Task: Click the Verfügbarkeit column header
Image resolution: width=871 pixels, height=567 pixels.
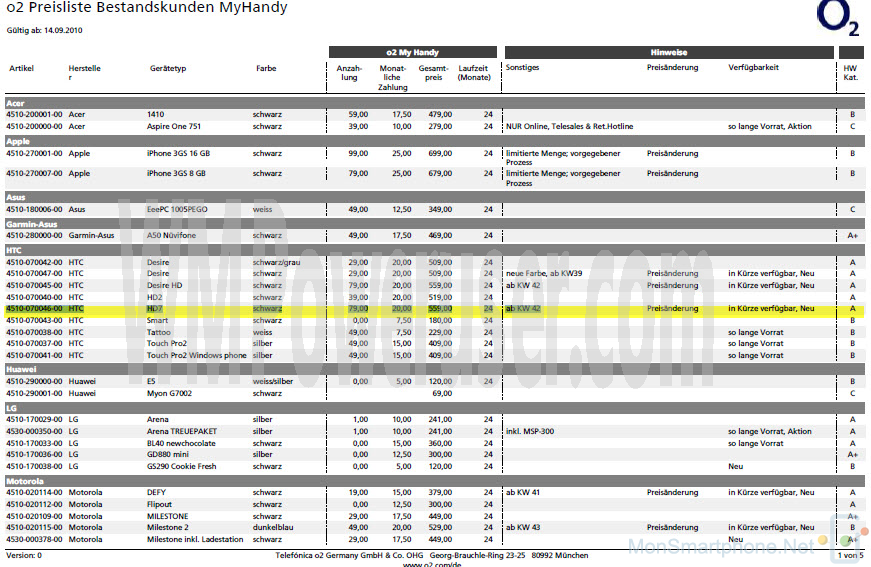Action: (753, 67)
